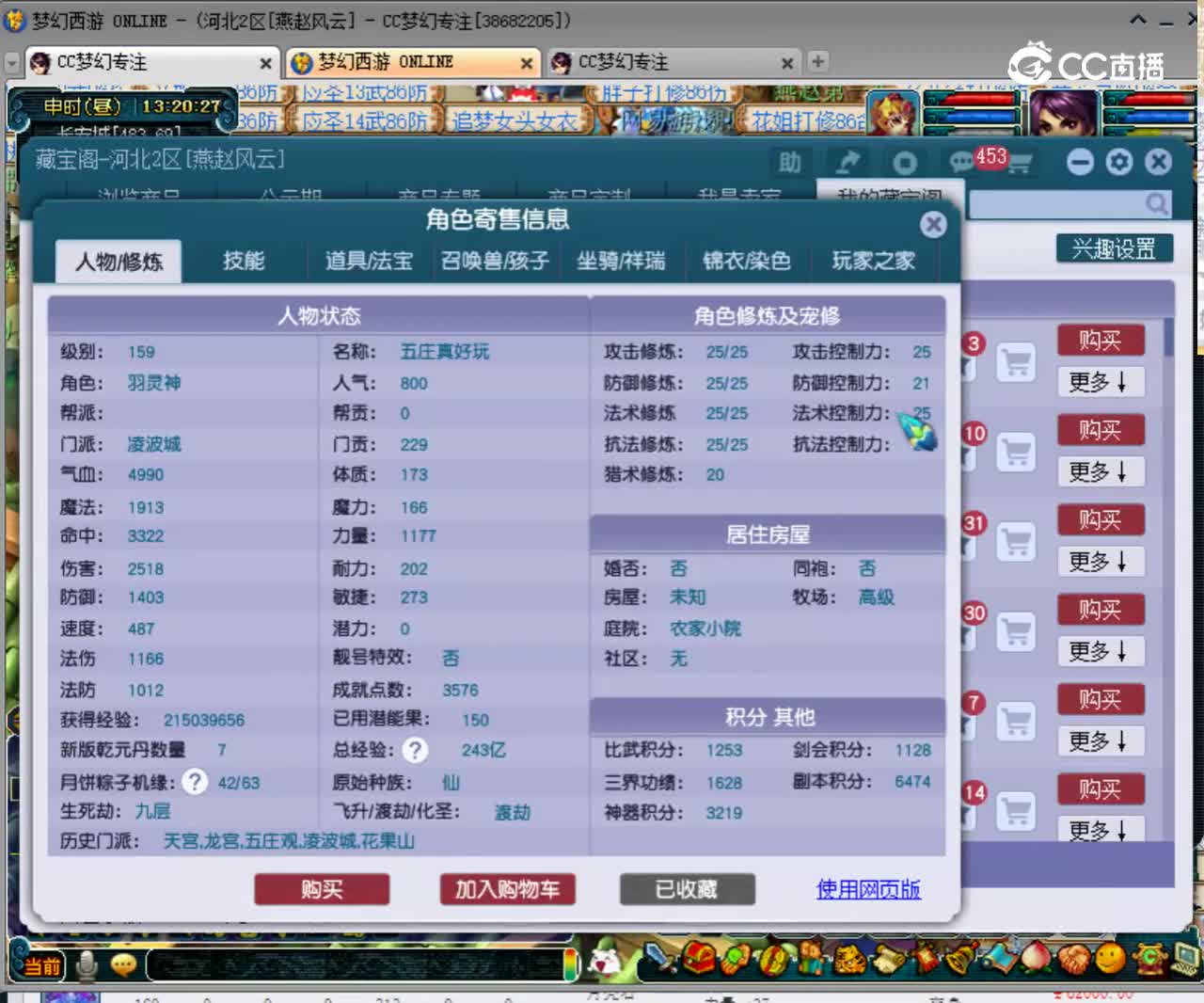Add row with badge 14 to cart
The width and height of the screenshot is (1204, 1003).
coord(1016,811)
